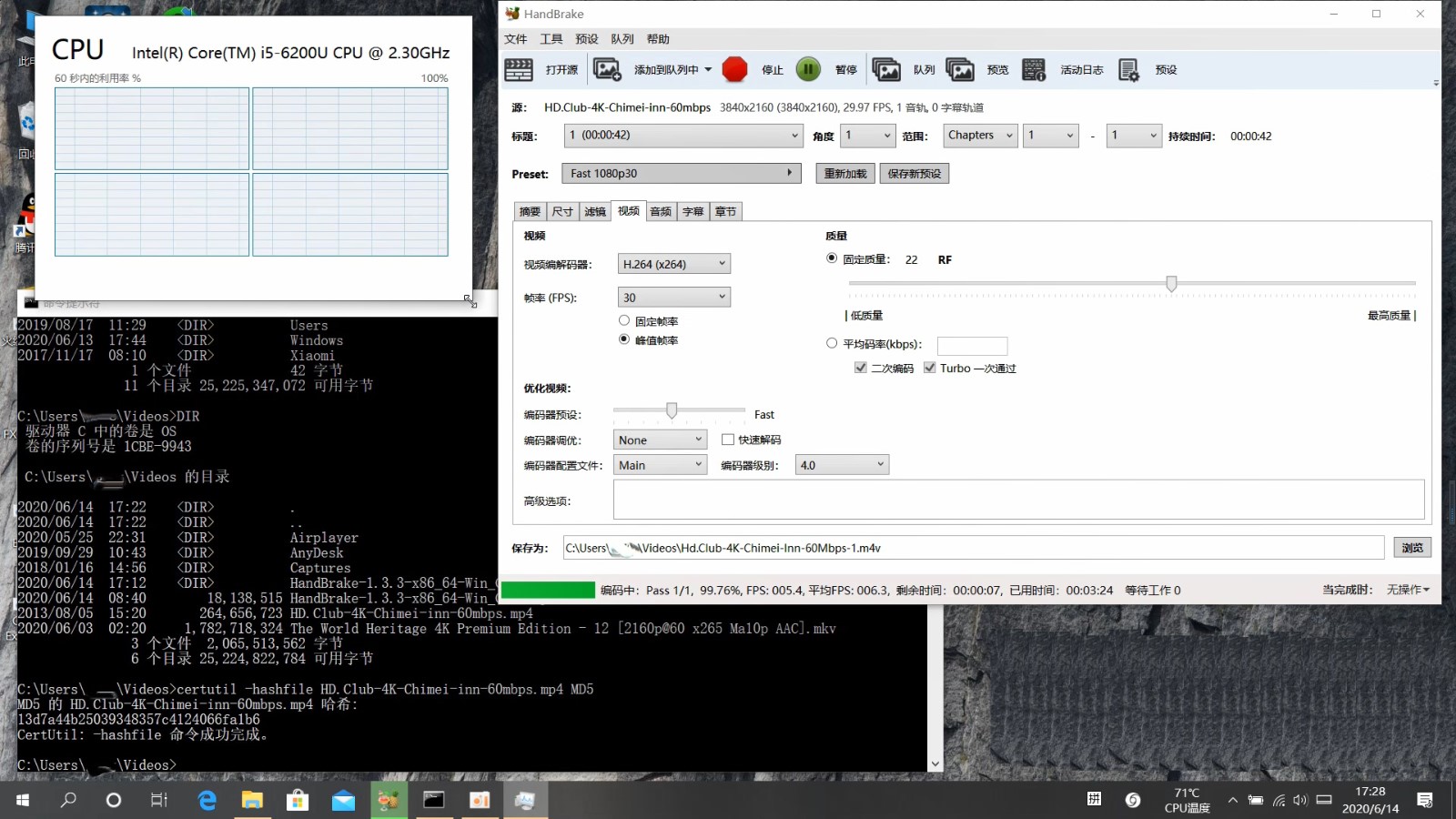Switch to the 滤镜 tab

tap(595, 211)
